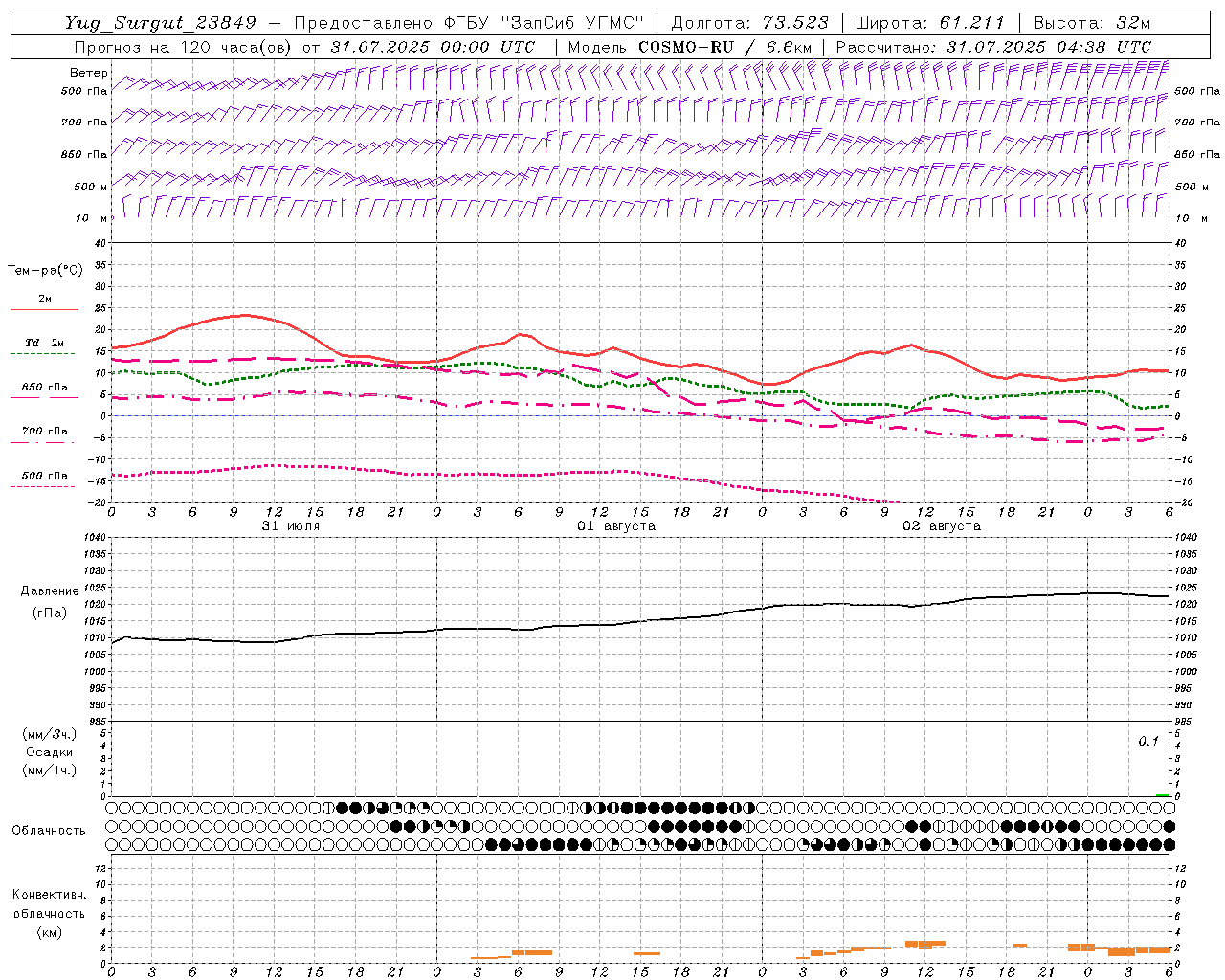Image resolution: width=1225 pixels, height=980 pixels.
Task: Click the 31 июля date label
Action: click(291, 526)
